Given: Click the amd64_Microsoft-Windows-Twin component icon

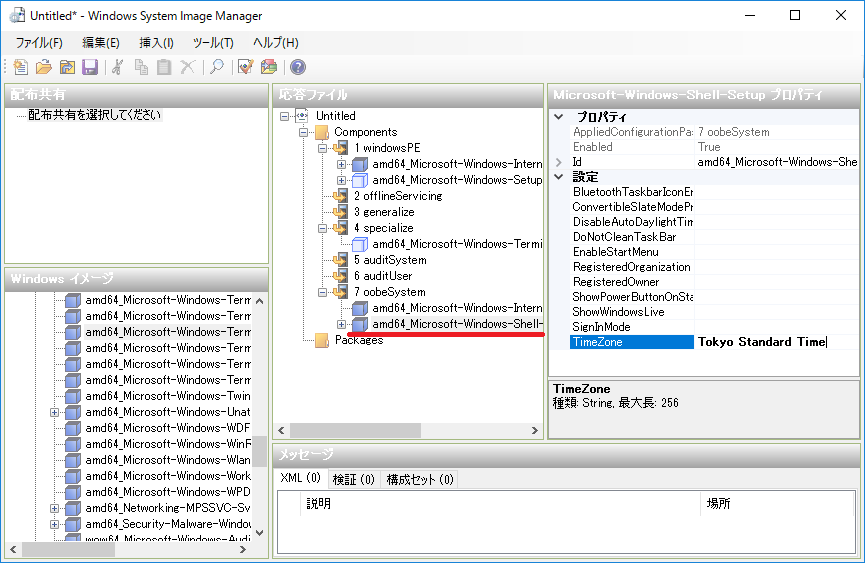Looking at the screenshot, I should click(73, 396).
